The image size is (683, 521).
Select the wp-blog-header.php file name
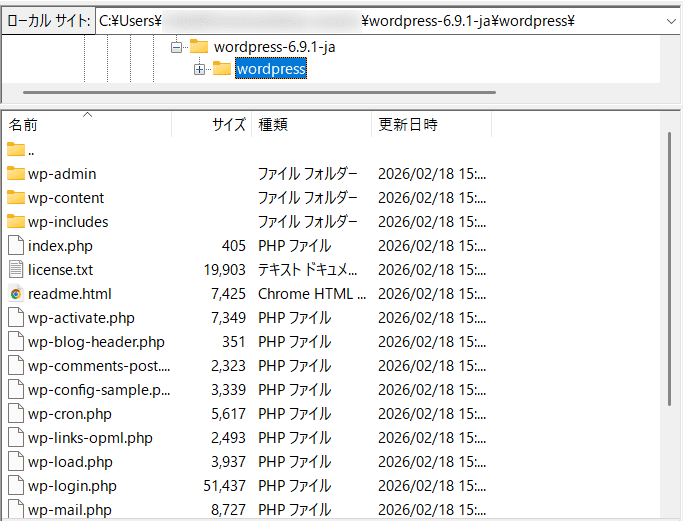pyautogui.click(x=96, y=342)
